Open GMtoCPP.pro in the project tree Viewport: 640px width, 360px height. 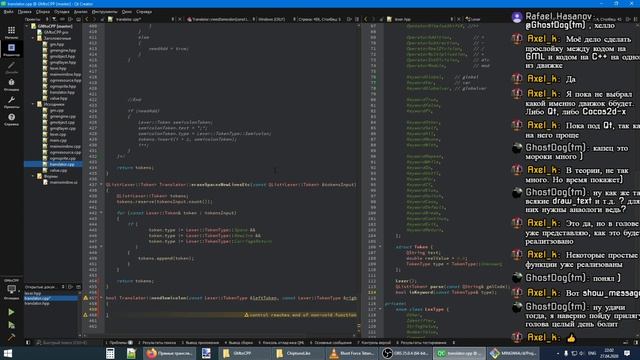pyautogui.click(x=56, y=32)
